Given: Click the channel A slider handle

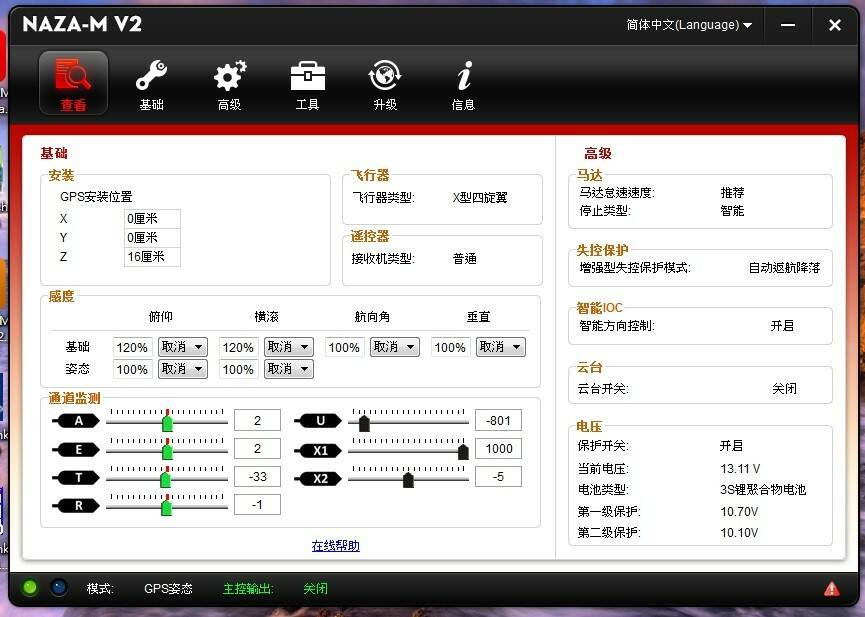Looking at the screenshot, I should point(168,423).
